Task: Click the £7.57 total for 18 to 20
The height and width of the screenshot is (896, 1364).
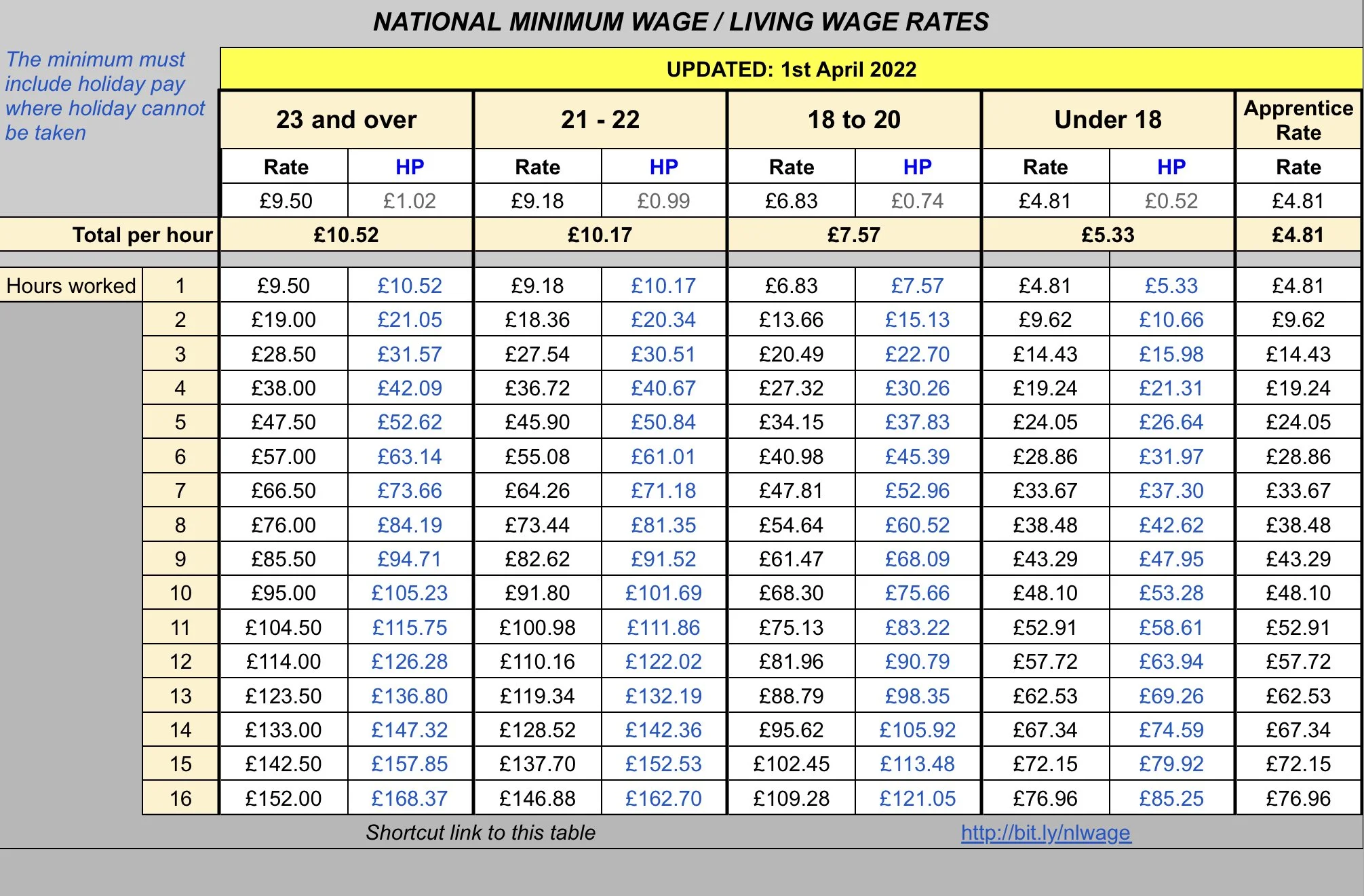Action: [853, 235]
